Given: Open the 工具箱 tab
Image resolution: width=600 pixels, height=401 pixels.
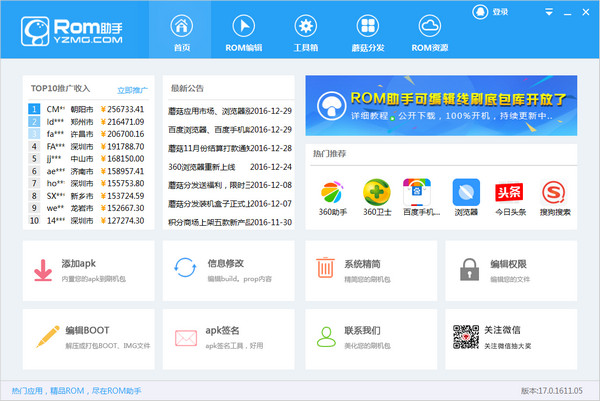Looking at the screenshot, I should (306, 30).
